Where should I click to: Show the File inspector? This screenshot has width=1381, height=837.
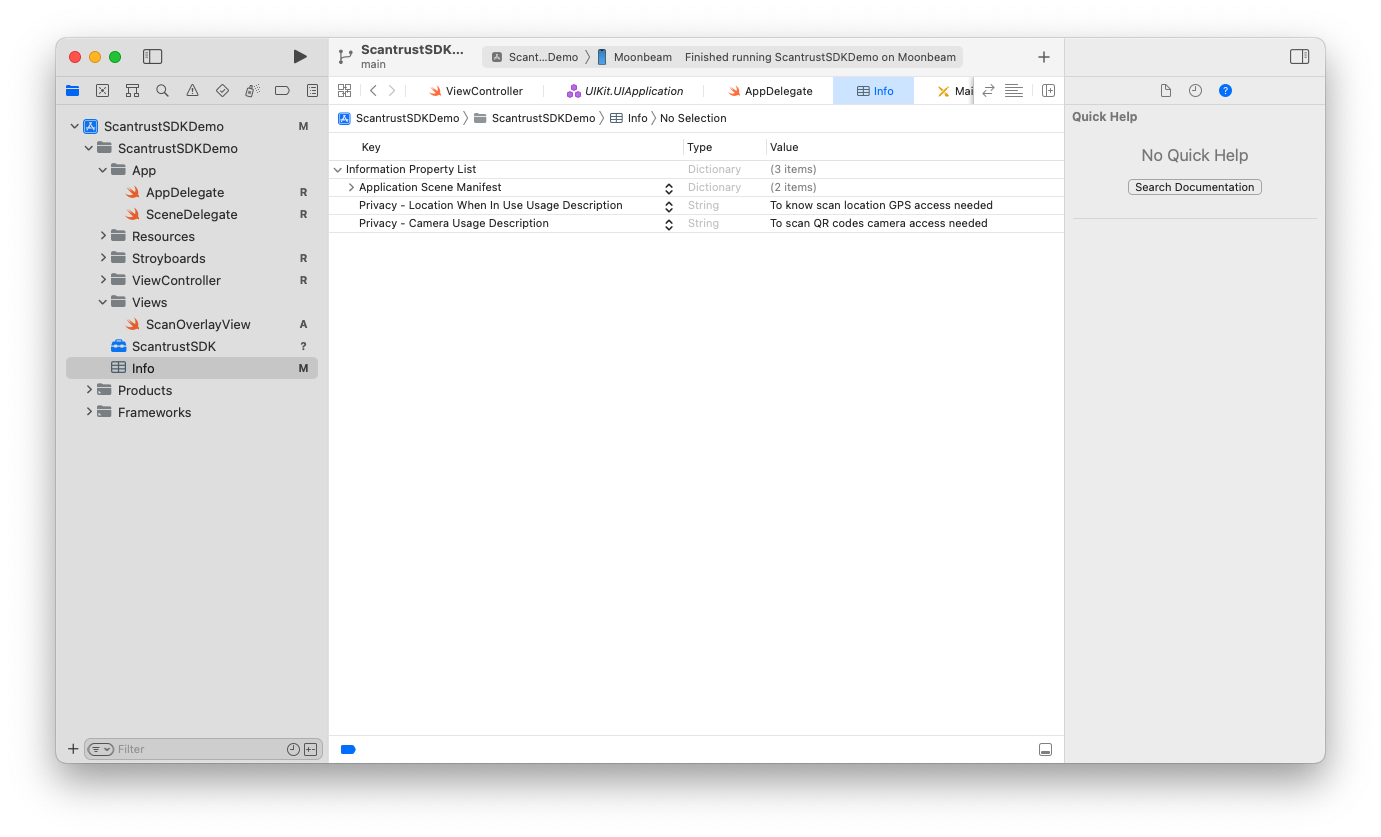click(1165, 91)
